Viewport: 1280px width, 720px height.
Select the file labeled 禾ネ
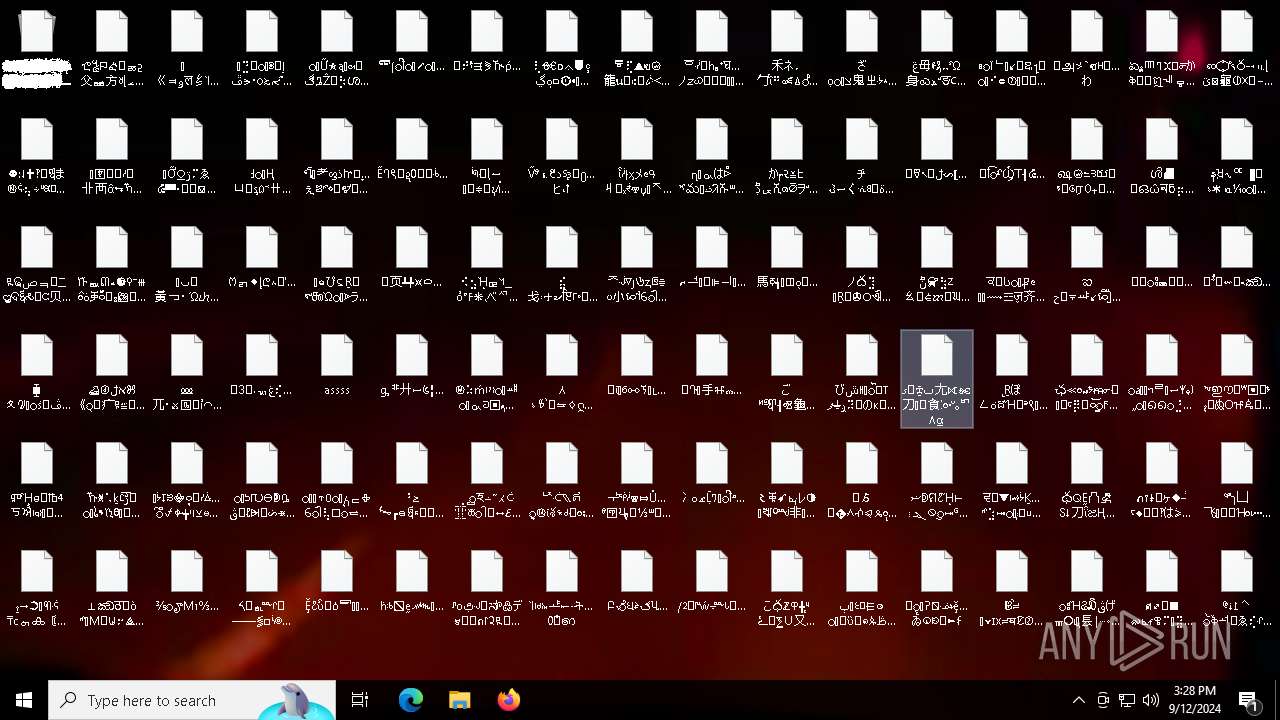[787, 48]
